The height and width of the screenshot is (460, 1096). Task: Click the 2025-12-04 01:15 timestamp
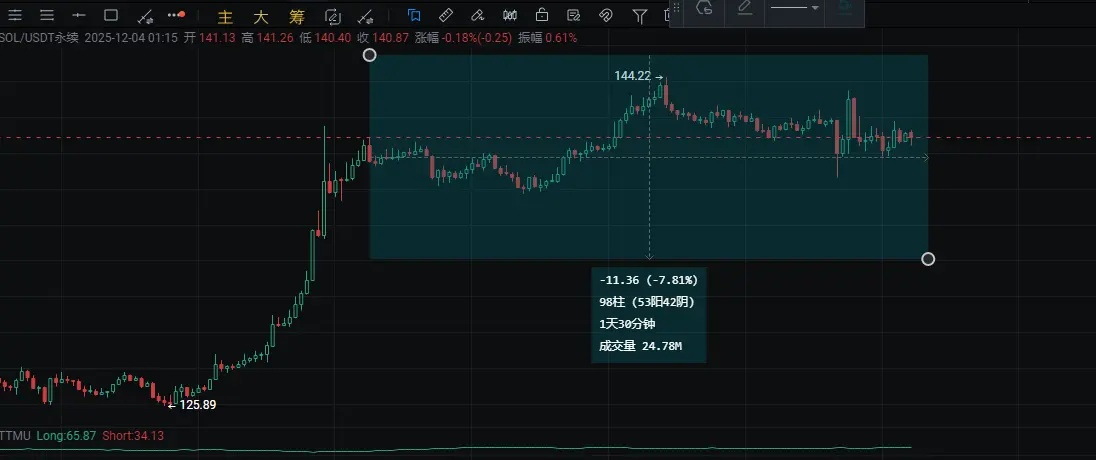(130, 38)
